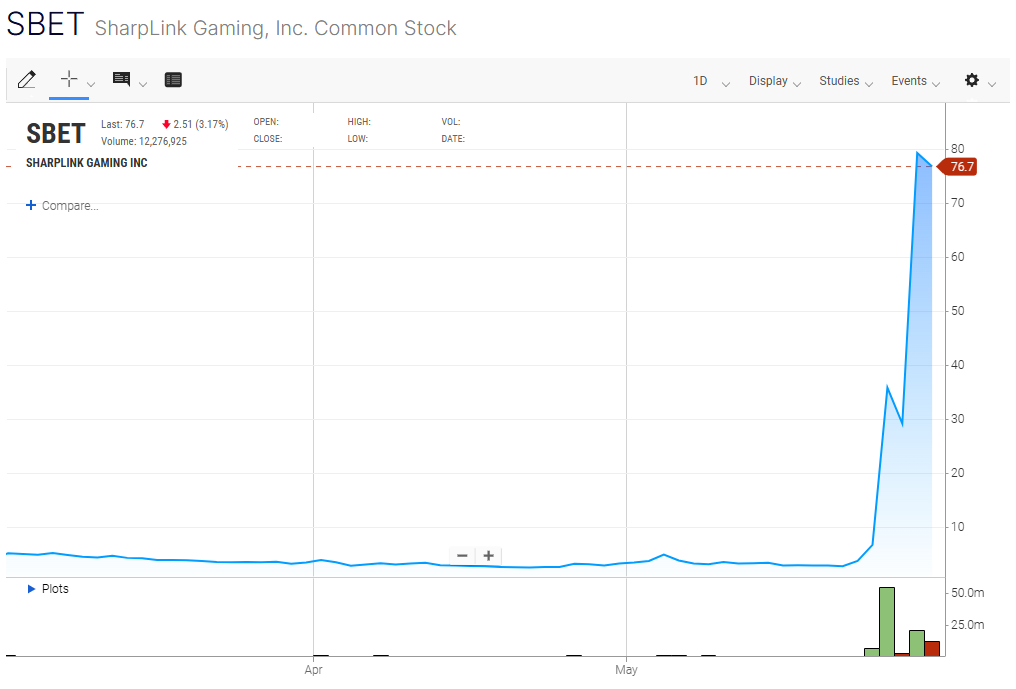Viewport: 1016px width, 689px height.
Task: Activate the crosshair cursor tool
Action: click(68, 80)
